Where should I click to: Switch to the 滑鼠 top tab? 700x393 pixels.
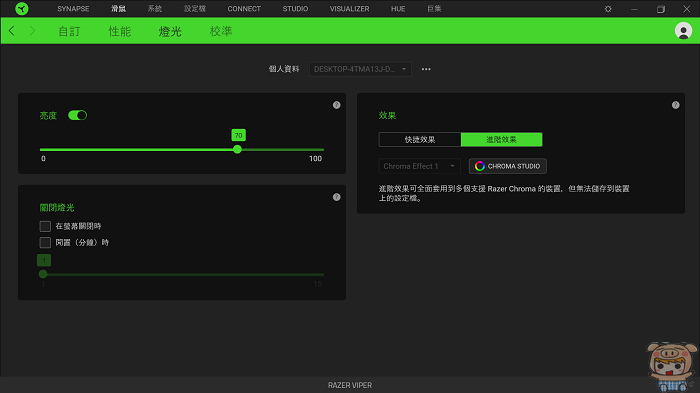(118, 9)
